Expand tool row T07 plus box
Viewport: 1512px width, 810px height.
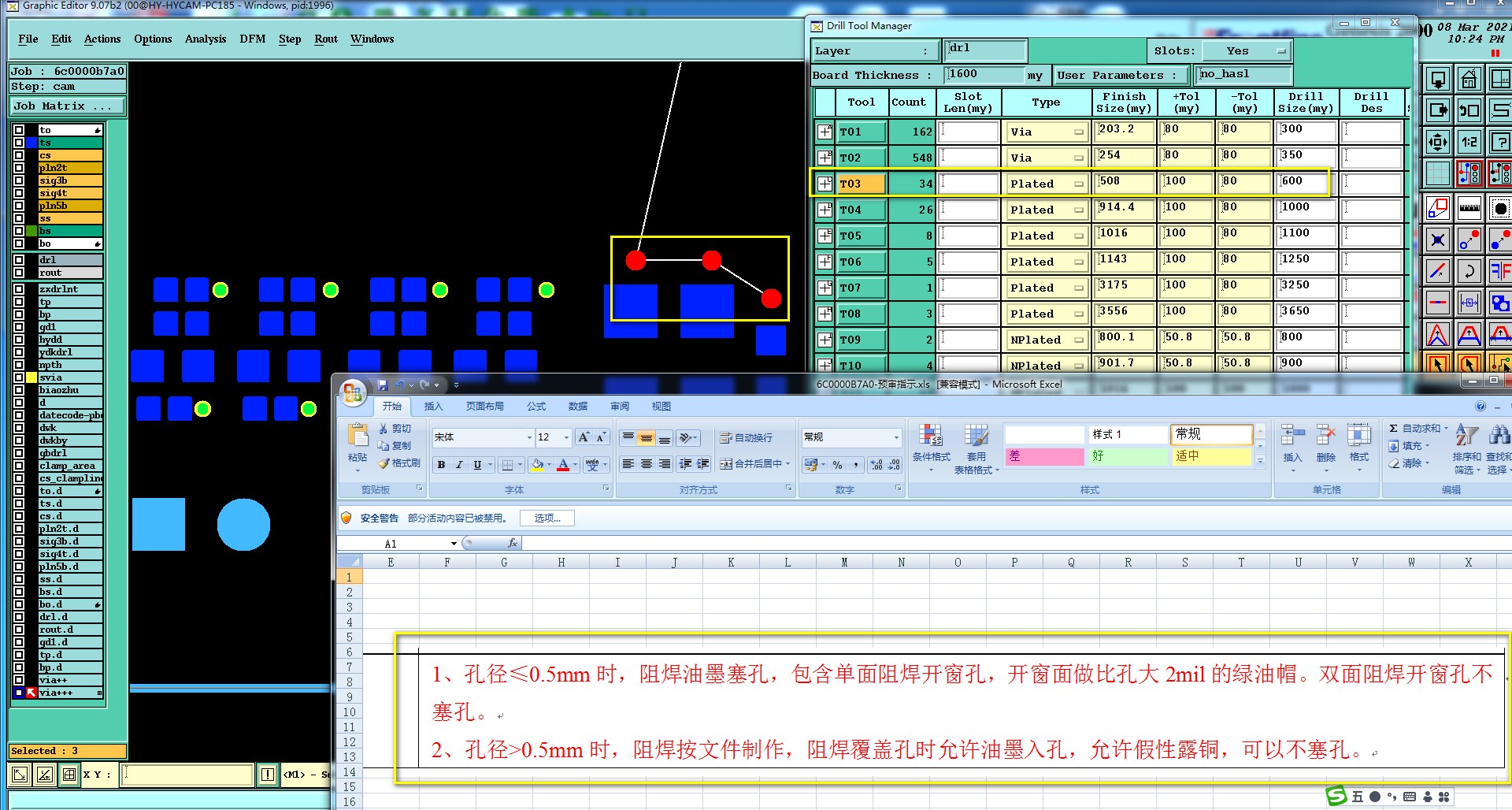825,288
